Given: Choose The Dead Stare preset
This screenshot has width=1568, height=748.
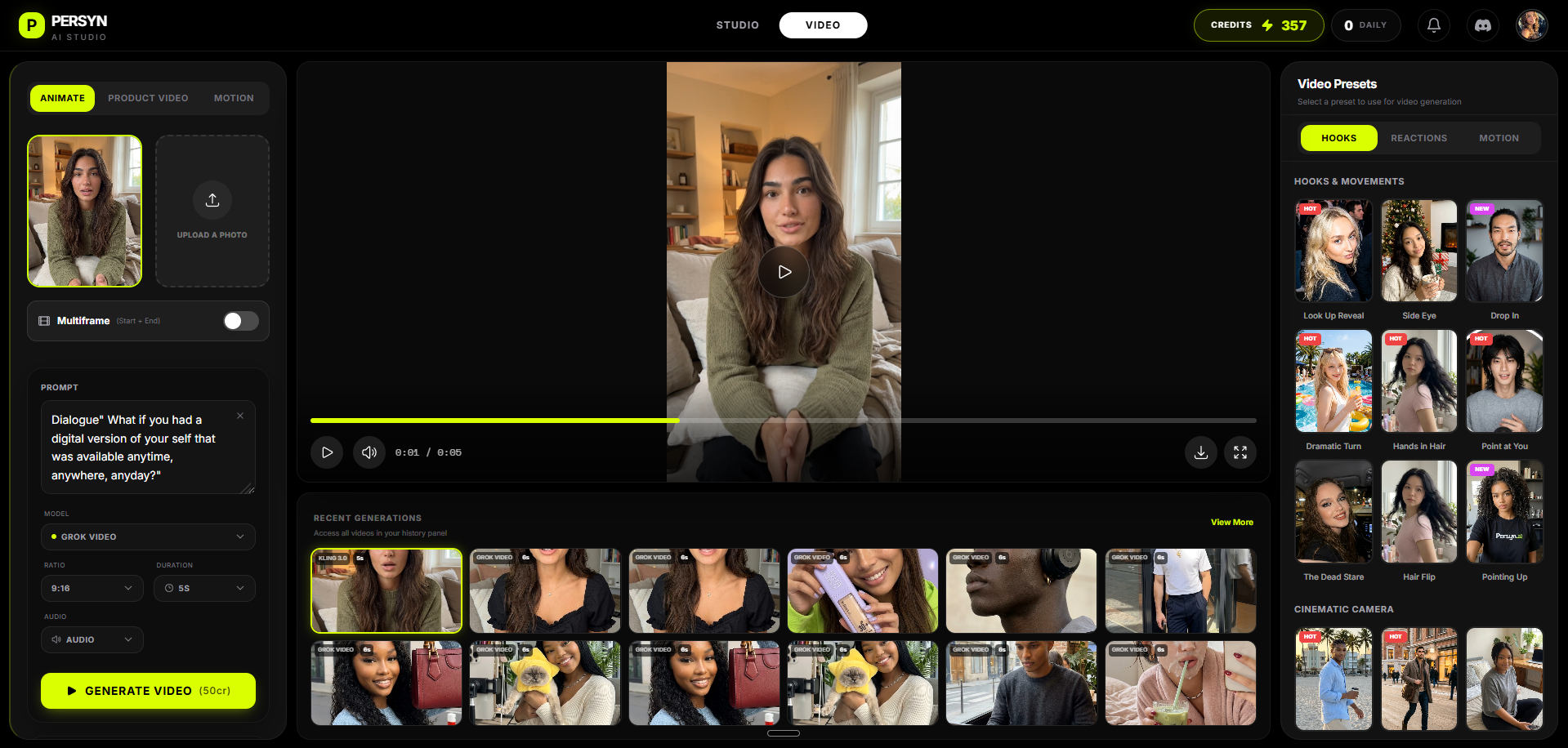Looking at the screenshot, I should tap(1333, 512).
